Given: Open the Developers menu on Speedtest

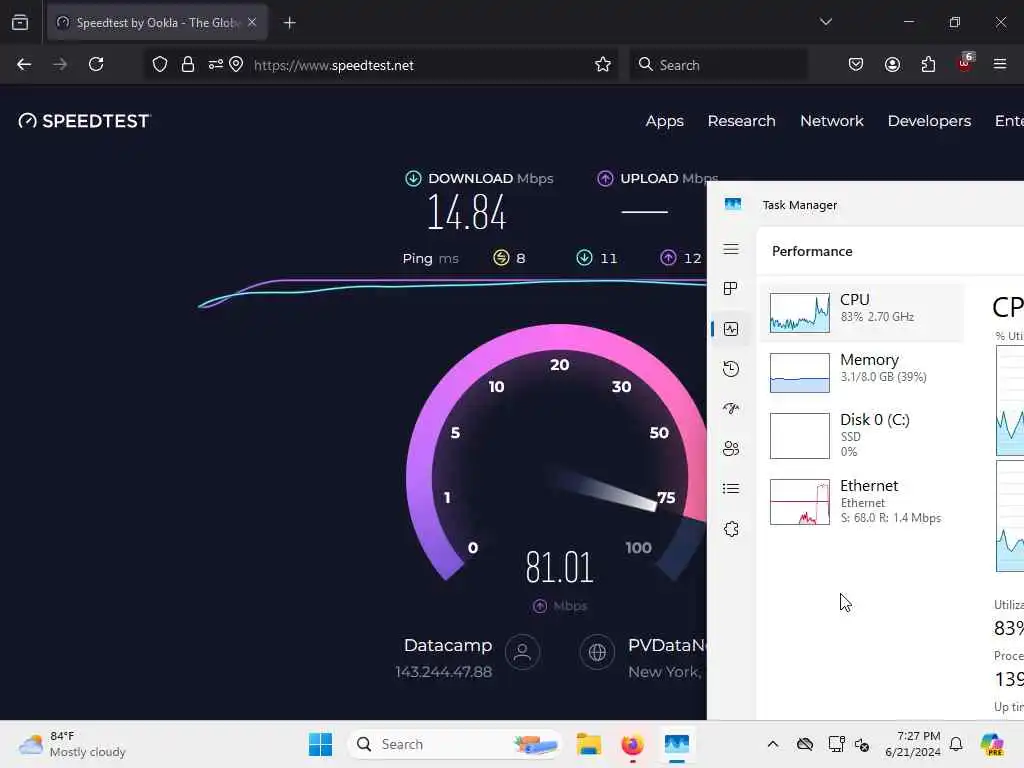Looking at the screenshot, I should 929,121.
